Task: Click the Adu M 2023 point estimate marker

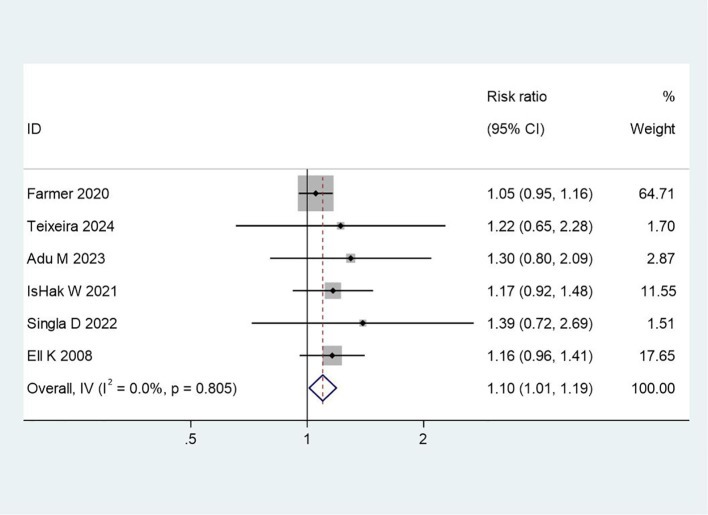Action: [x=350, y=258]
